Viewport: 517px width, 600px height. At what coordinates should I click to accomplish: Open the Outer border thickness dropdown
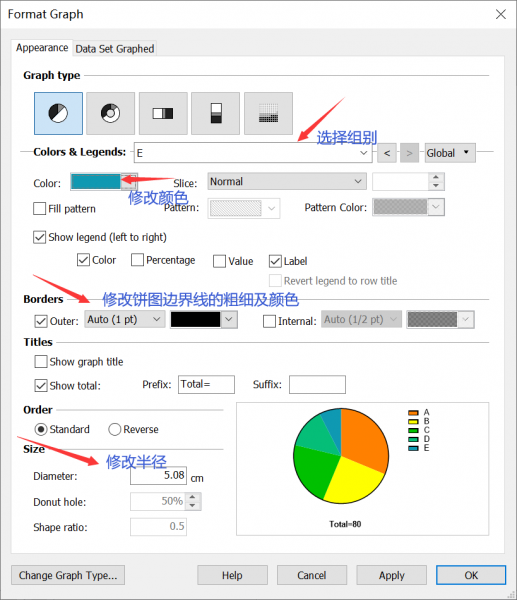tap(125, 320)
